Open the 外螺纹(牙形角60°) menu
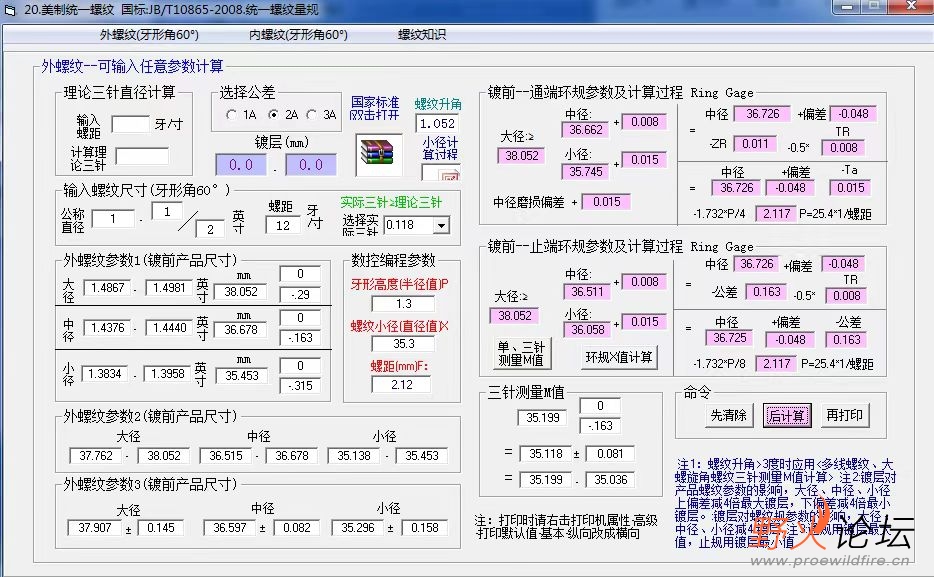The image size is (934, 577). point(149,35)
